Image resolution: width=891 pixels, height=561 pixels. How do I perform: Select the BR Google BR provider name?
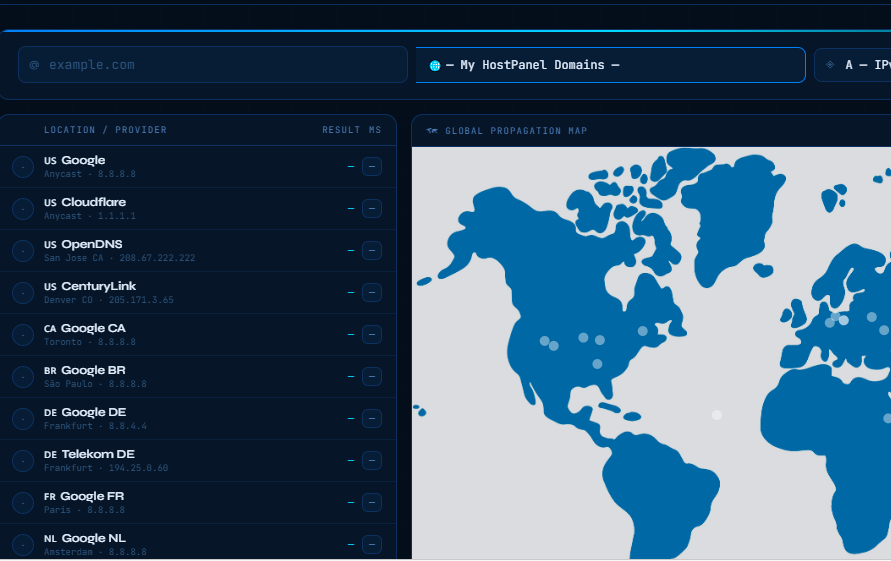[x=85, y=371]
